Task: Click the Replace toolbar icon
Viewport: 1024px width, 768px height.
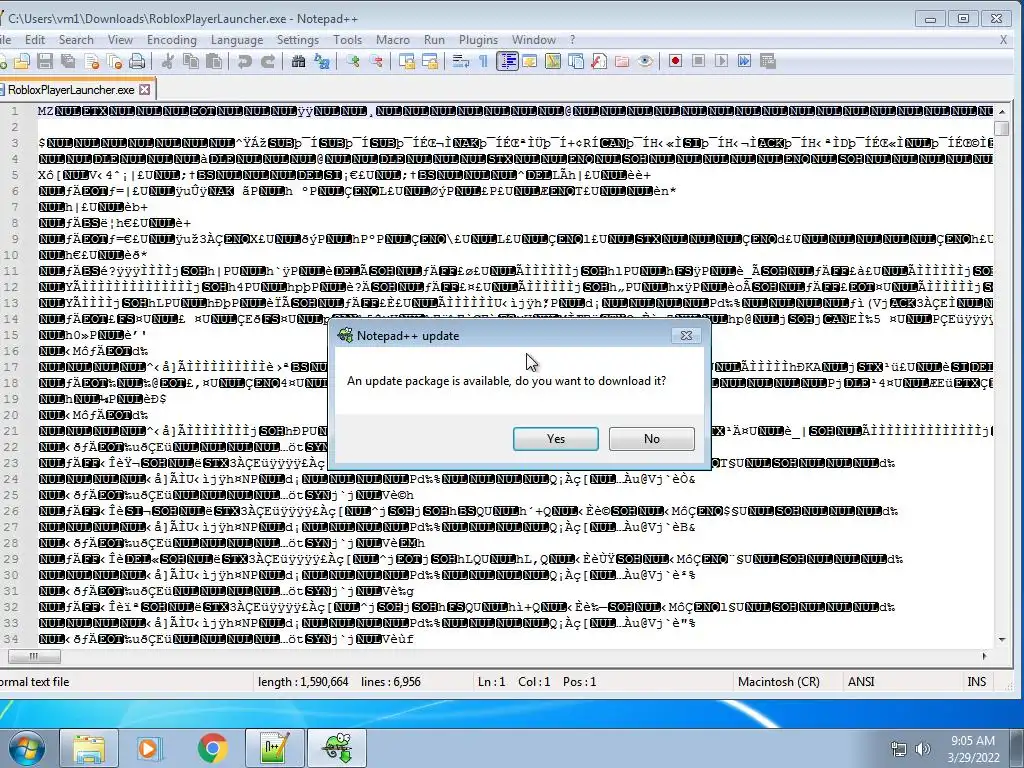Action: click(x=321, y=61)
